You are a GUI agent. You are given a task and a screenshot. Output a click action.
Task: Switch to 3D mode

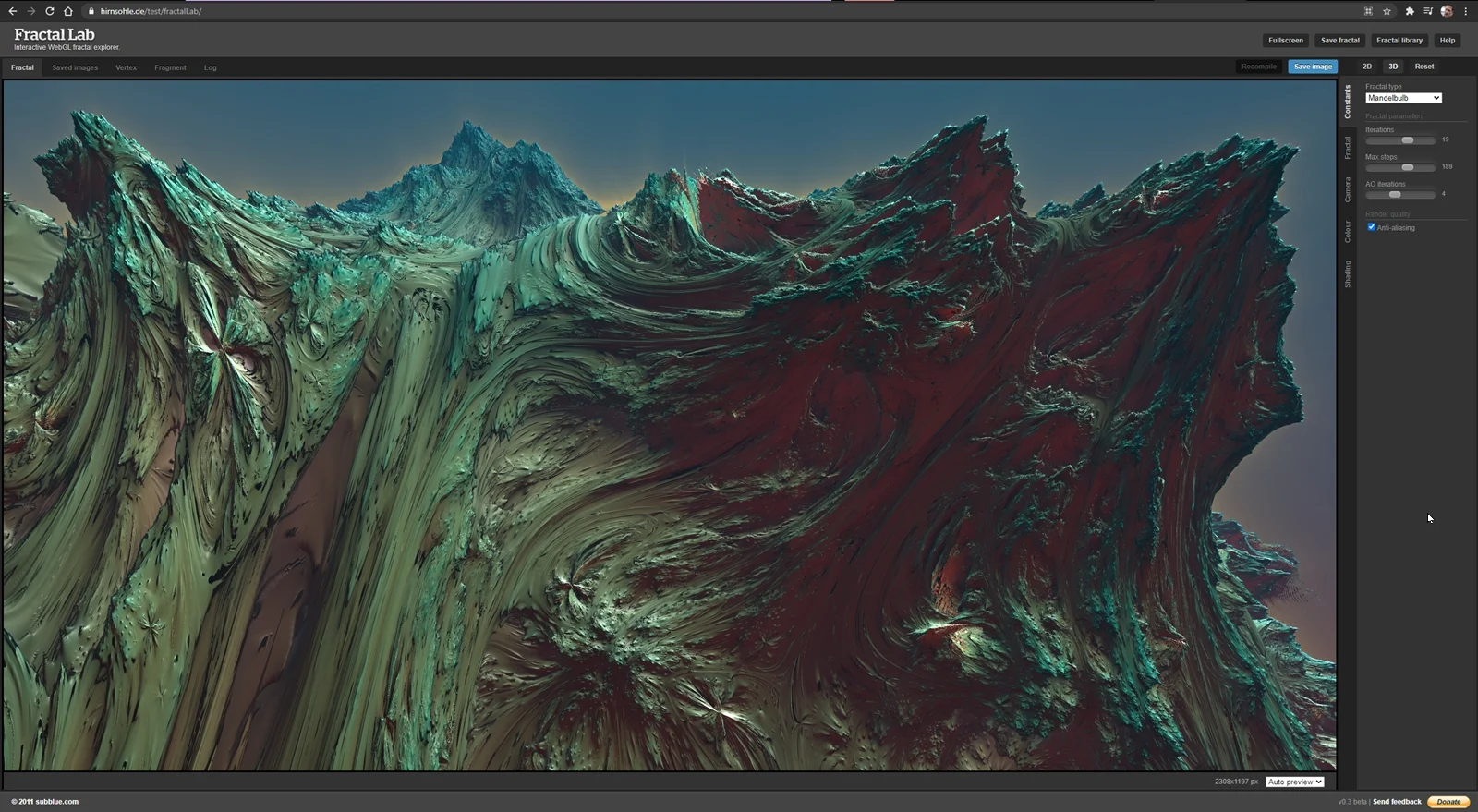(x=1393, y=67)
